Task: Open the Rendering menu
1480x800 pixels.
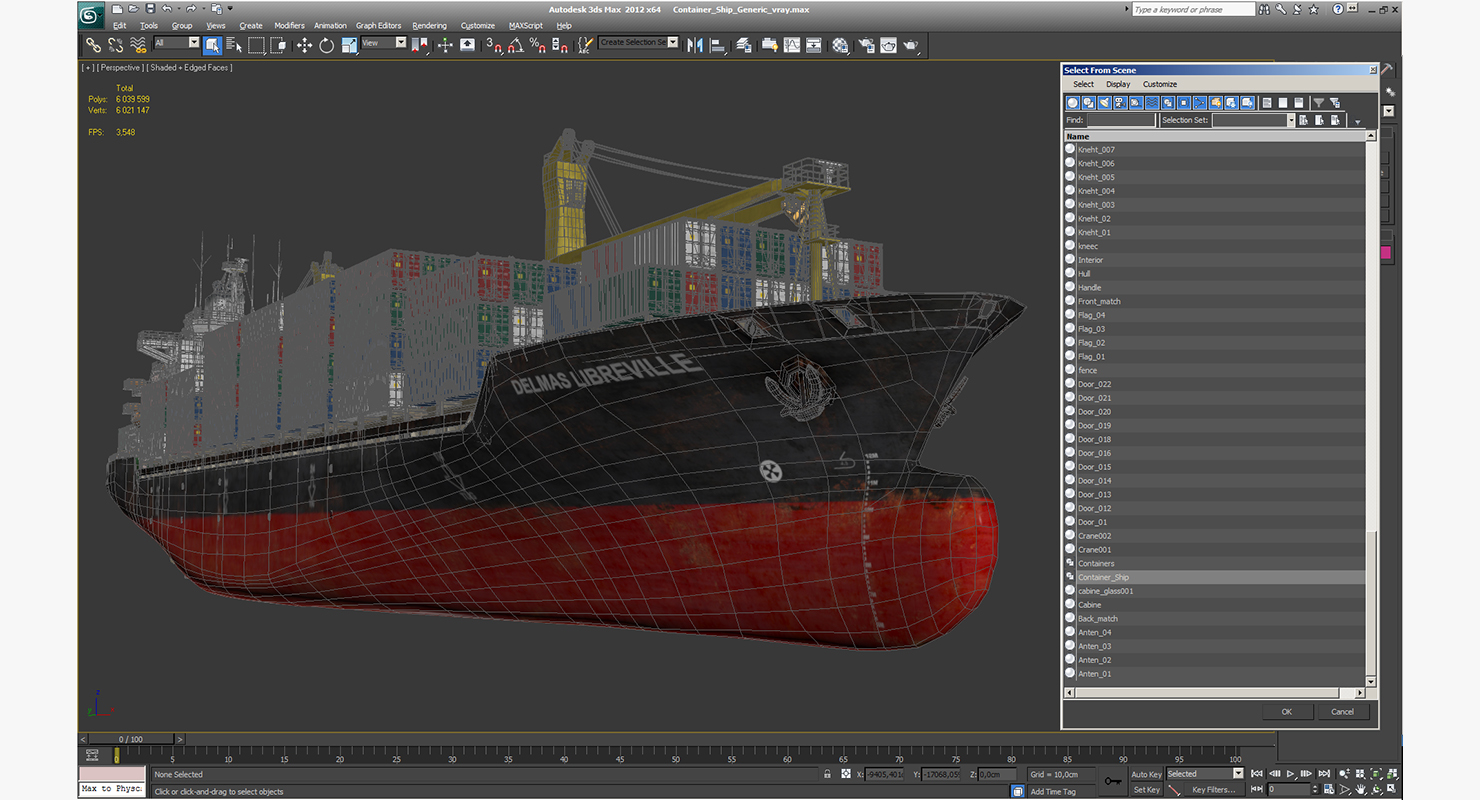Action: click(429, 25)
